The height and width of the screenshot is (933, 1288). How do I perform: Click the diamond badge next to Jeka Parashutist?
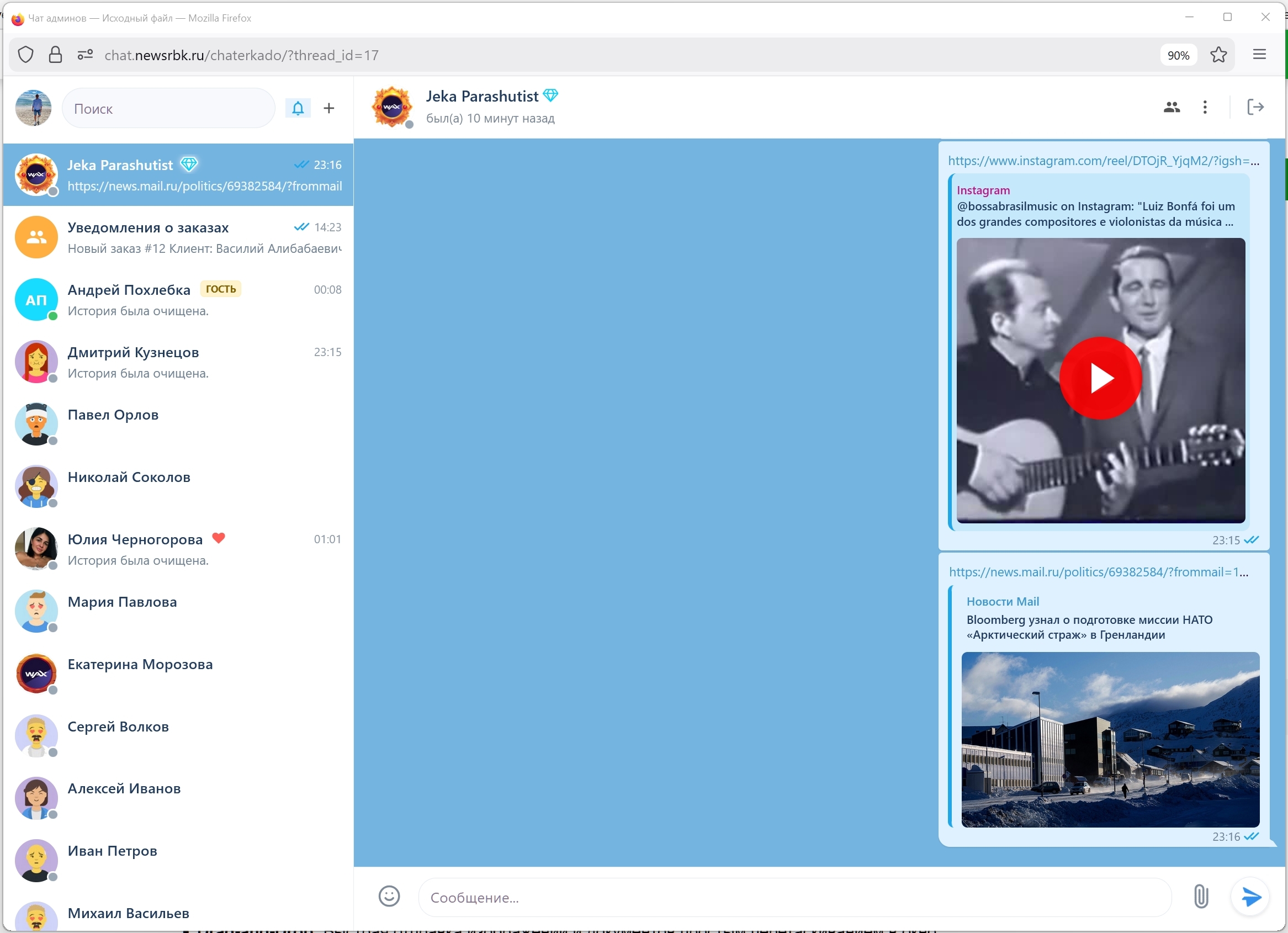point(550,95)
